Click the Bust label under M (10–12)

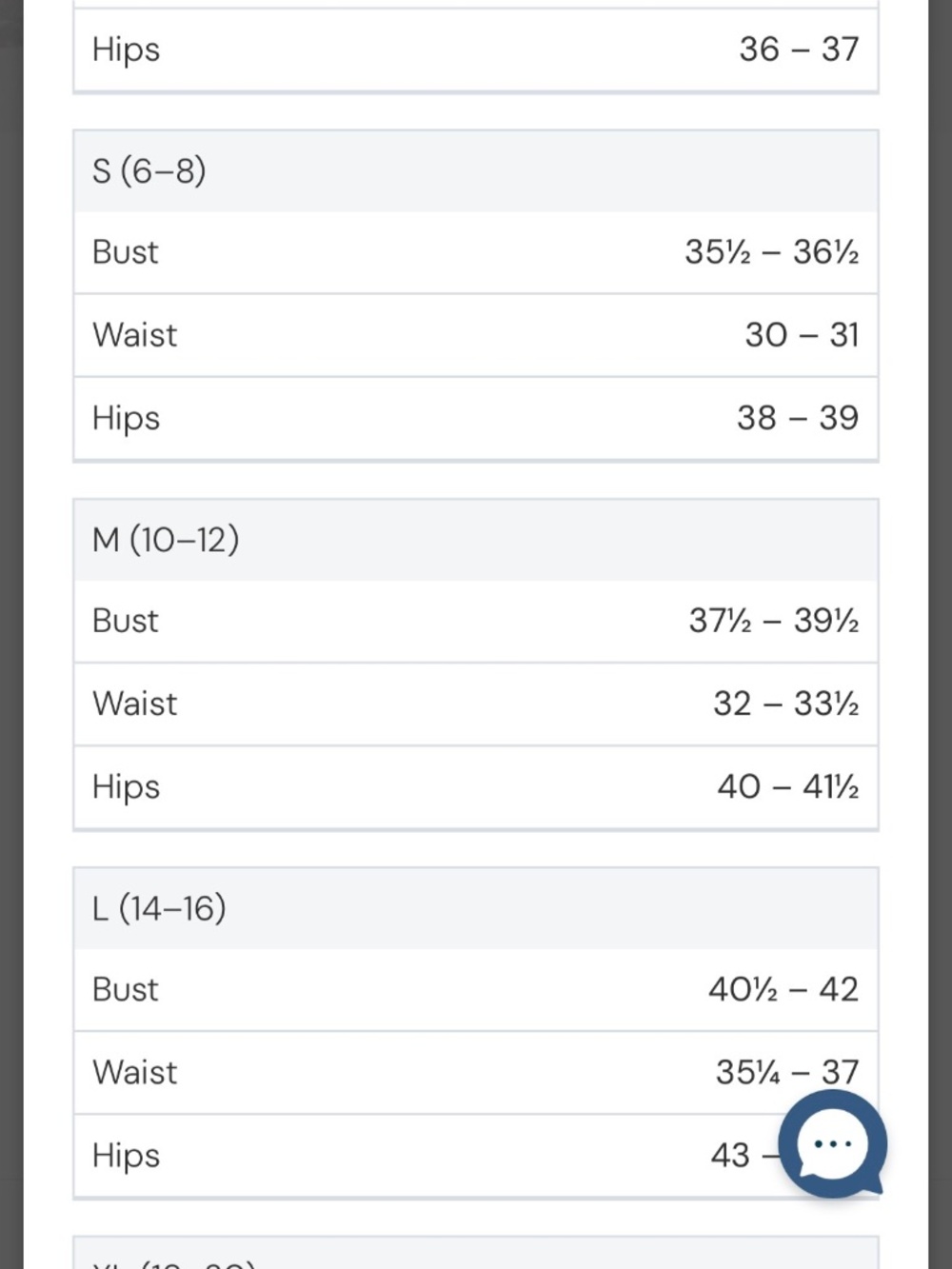[x=125, y=621]
